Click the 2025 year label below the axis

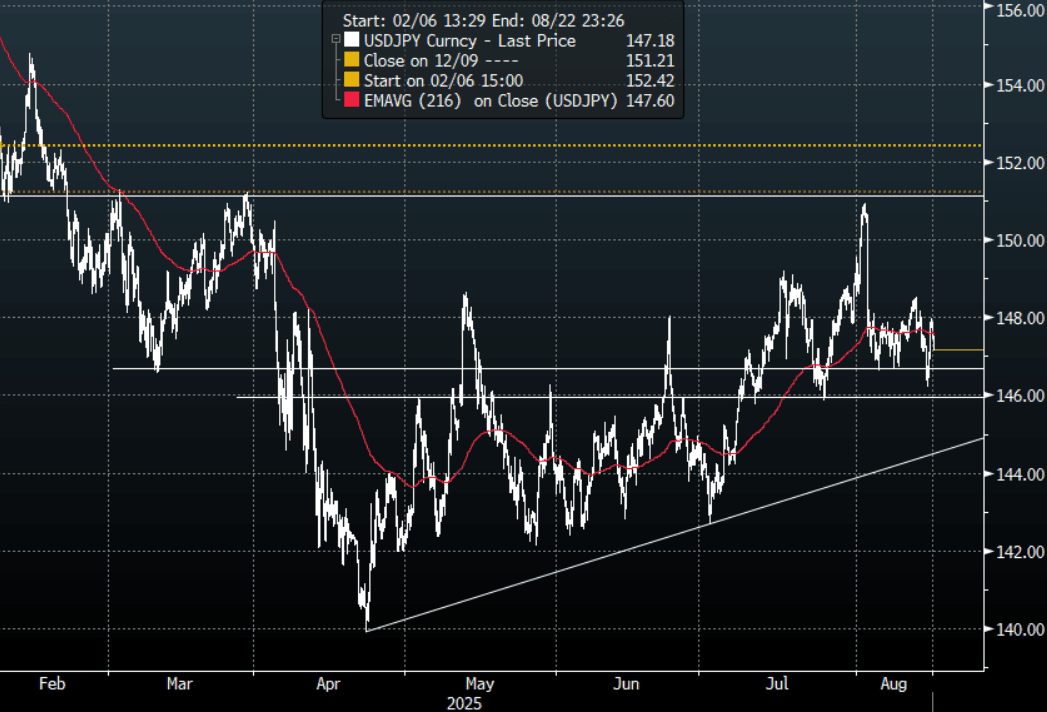pos(466,703)
